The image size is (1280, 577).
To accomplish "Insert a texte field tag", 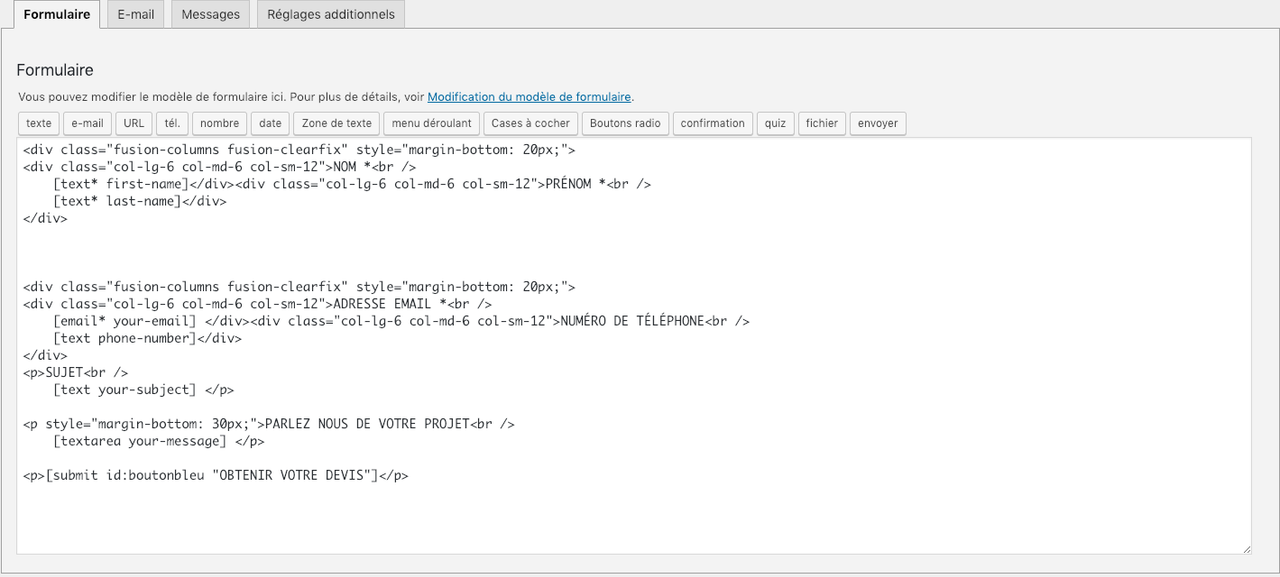I will [x=39, y=123].
